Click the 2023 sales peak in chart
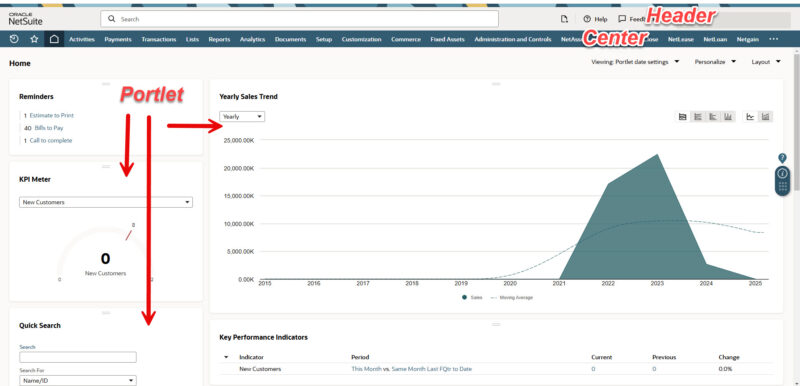The height and width of the screenshot is (386, 800). 657,155
